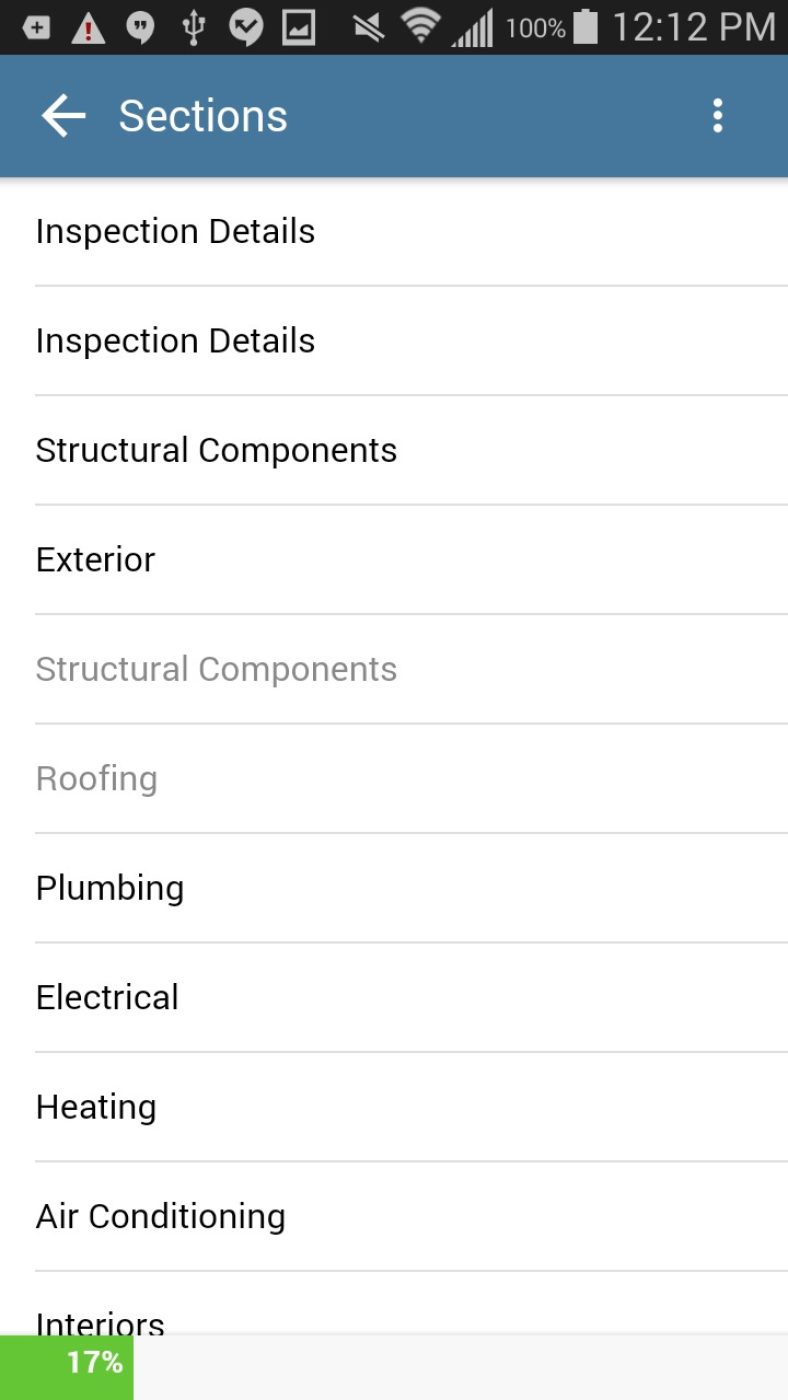Viewport: 788px width, 1400px height.
Task: Tap the red warning triangle notification icon
Action: [x=88, y=27]
